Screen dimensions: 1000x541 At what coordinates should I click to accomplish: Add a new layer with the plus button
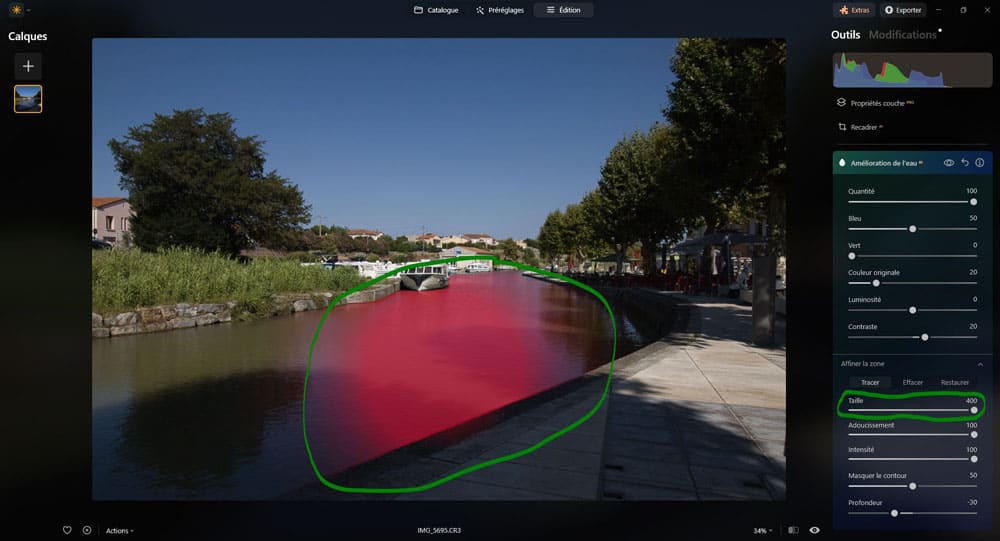pyautogui.click(x=28, y=66)
